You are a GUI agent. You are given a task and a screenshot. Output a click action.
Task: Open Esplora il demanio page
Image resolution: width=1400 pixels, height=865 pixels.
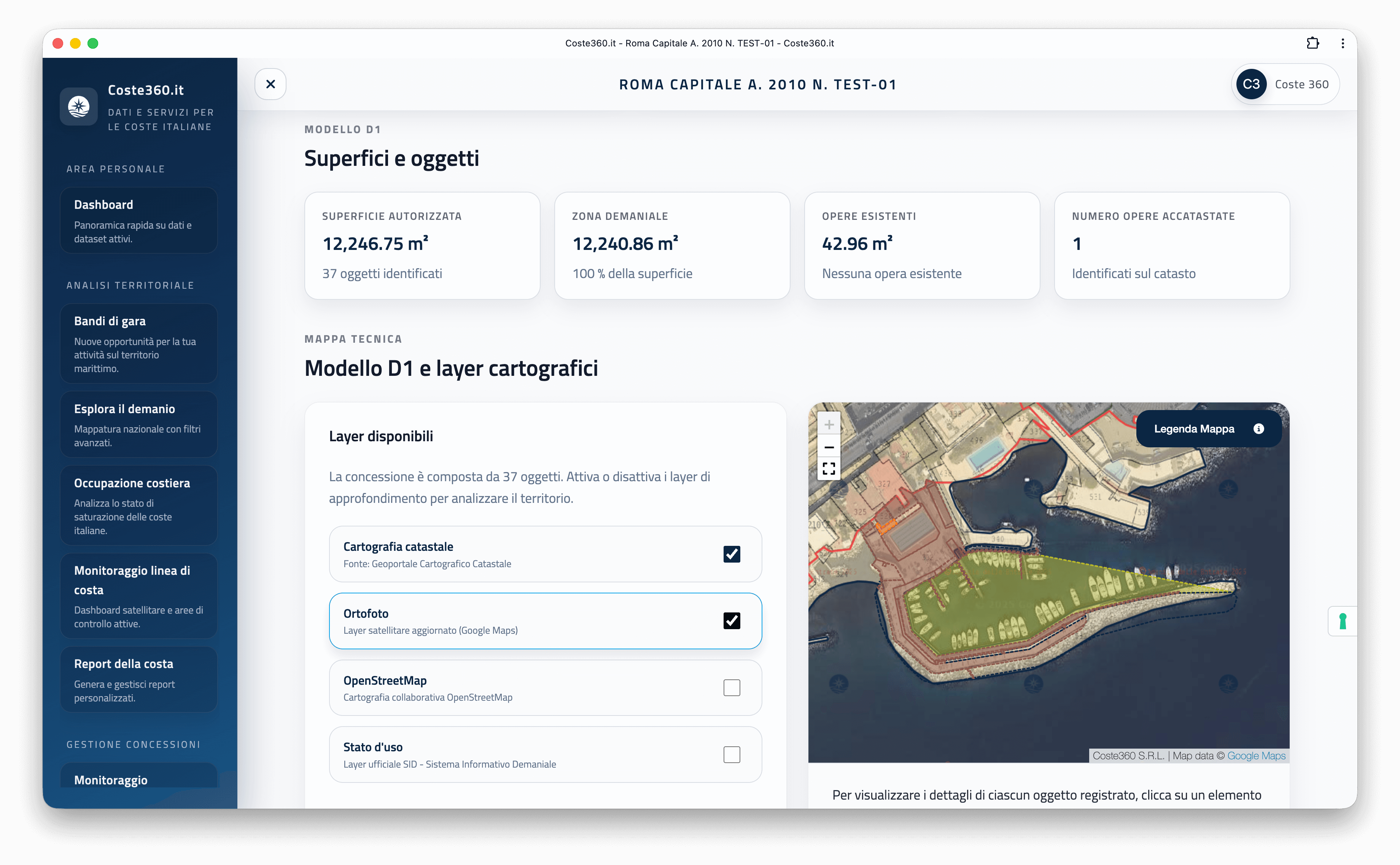pos(138,424)
